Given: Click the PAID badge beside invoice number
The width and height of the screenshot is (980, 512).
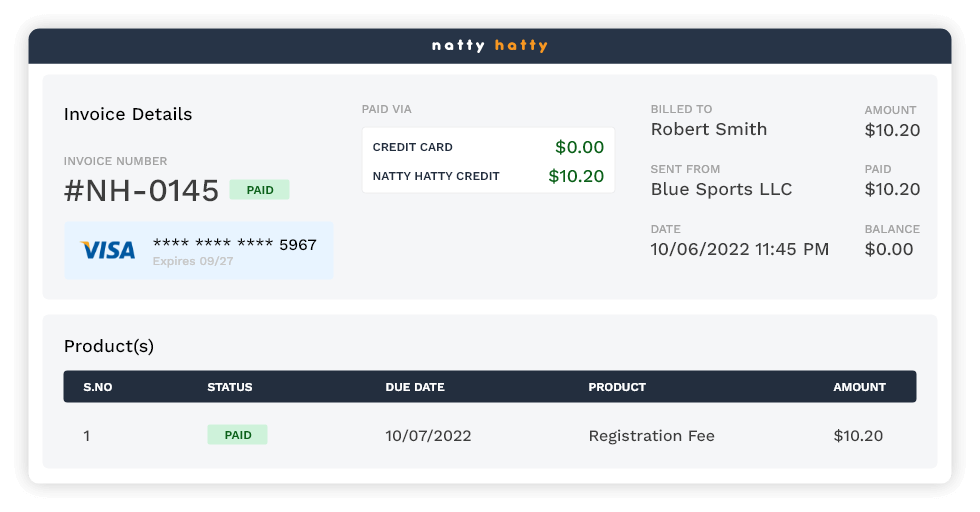Looking at the screenshot, I should point(259,190).
